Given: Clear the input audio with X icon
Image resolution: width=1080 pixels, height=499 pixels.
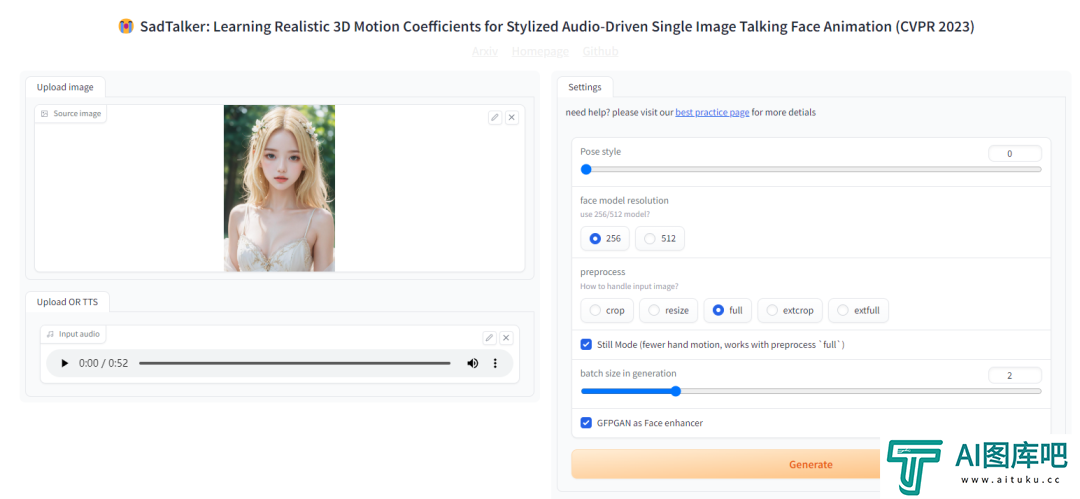Looking at the screenshot, I should click(x=506, y=337).
